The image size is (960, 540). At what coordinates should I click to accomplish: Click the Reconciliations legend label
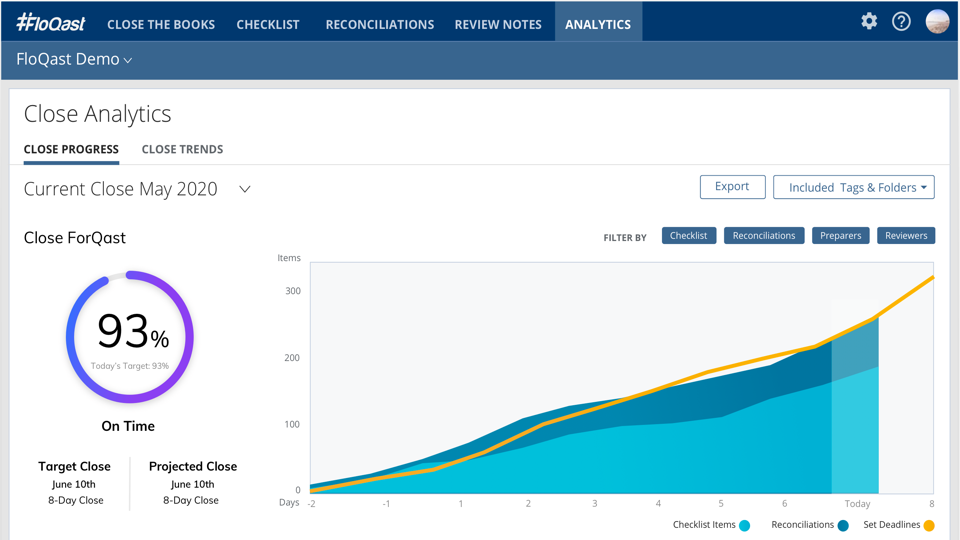(803, 525)
